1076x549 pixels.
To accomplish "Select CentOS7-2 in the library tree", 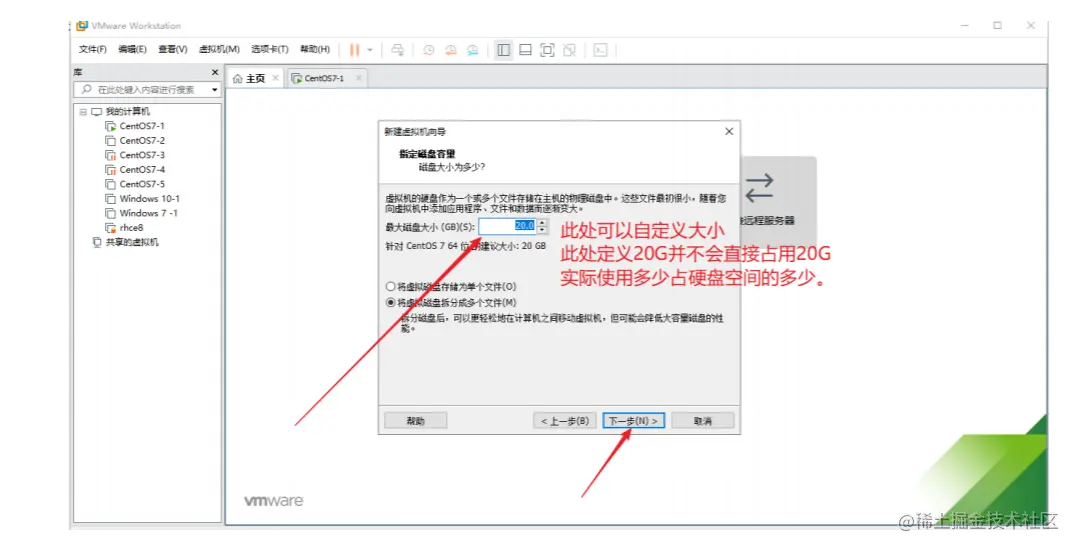I will click(x=142, y=141).
